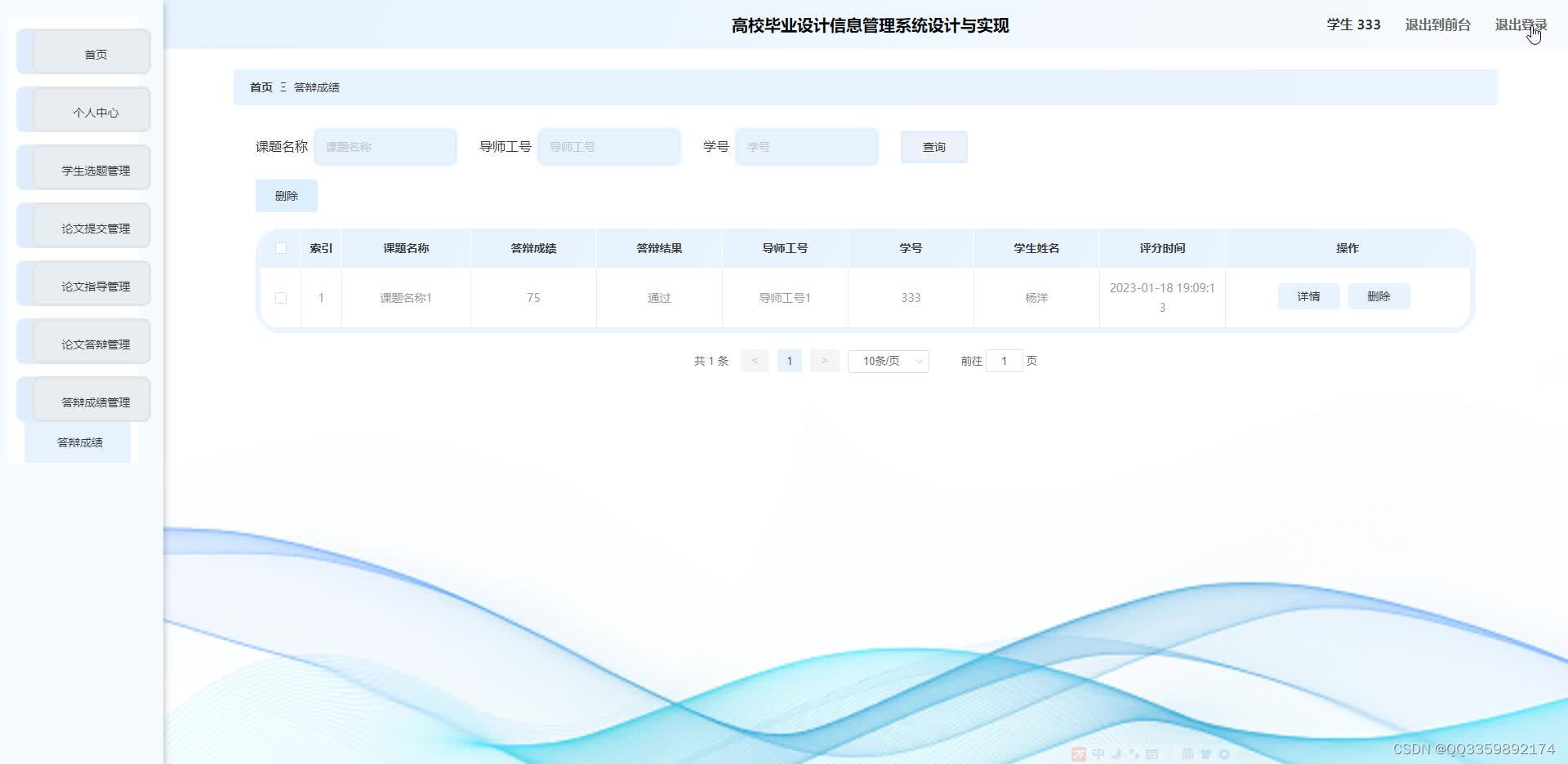Go to 首页 via breadcrumb
This screenshot has height=764, width=1568.
261,87
